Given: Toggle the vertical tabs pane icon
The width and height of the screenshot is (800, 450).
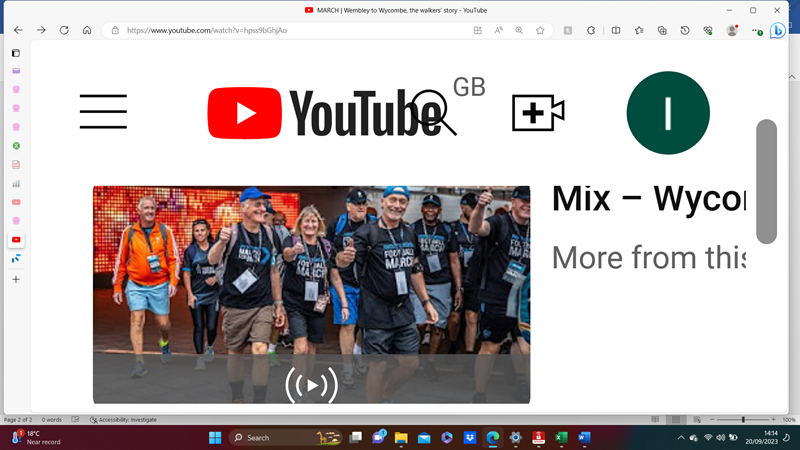Looking at the screenshot, I should 16,53.
